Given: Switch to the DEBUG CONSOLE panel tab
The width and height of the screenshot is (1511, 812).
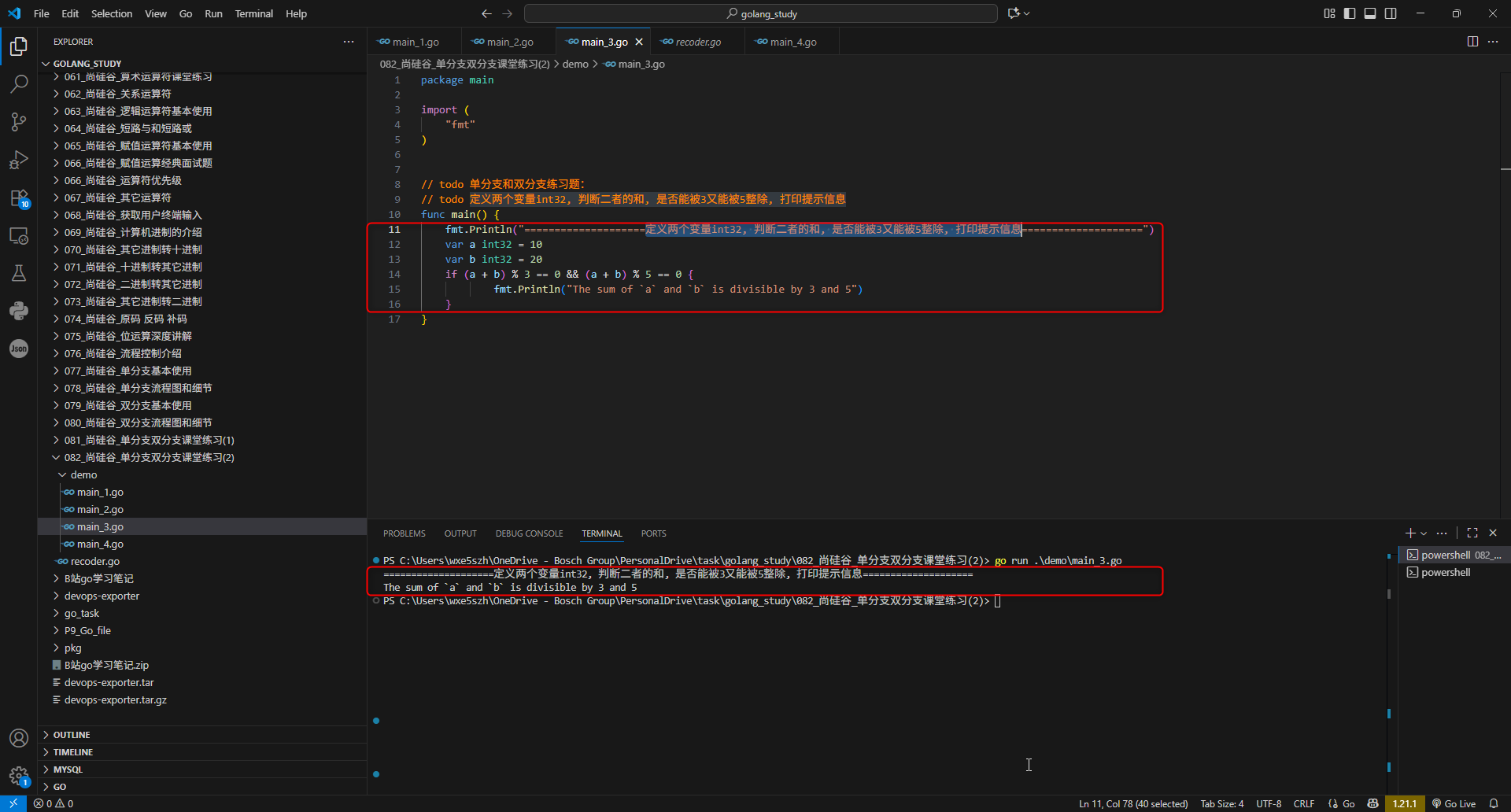Looking at the screenshot, I should tap(529, 533).
